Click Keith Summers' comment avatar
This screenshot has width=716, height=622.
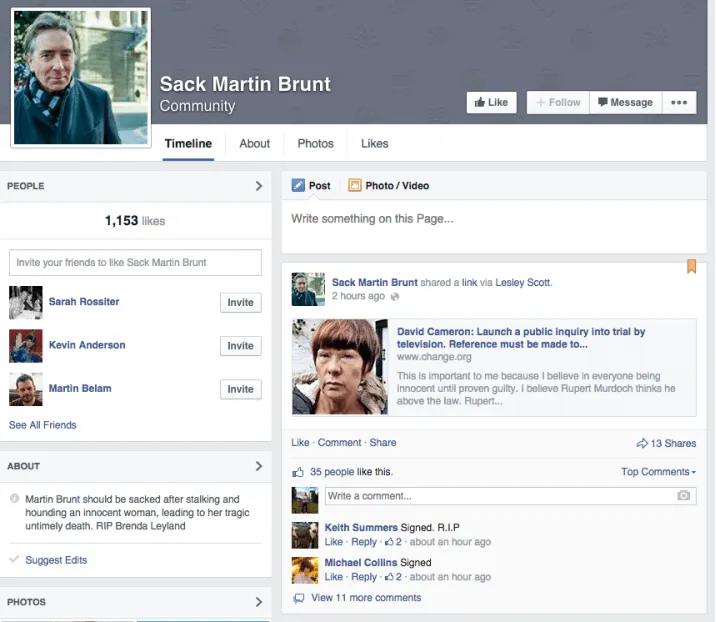305,535
